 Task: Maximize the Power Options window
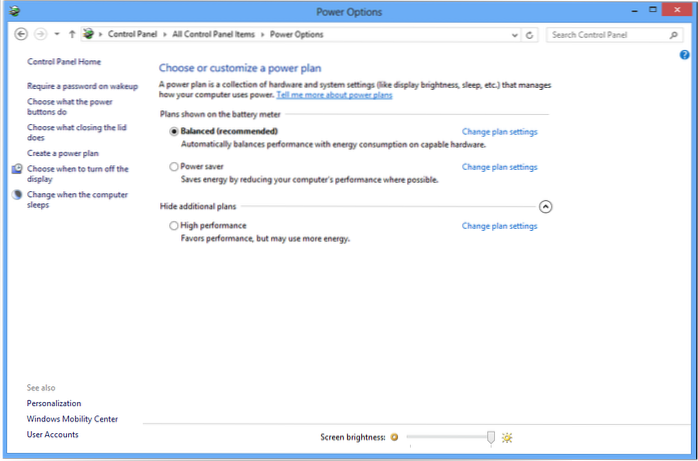(x=653, y=10)
